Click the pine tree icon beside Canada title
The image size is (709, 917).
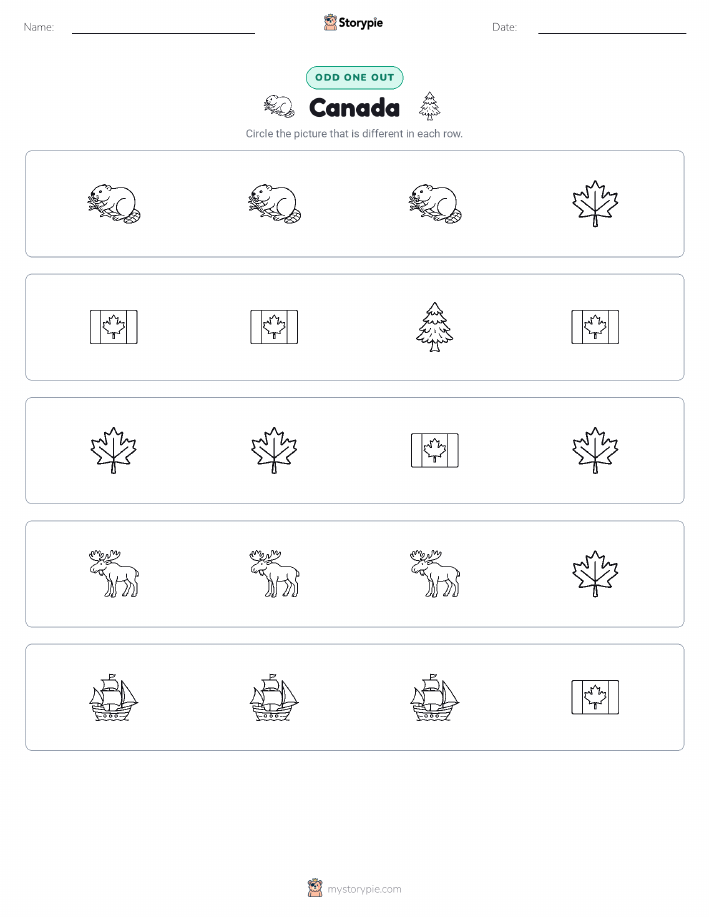point(429,106)
